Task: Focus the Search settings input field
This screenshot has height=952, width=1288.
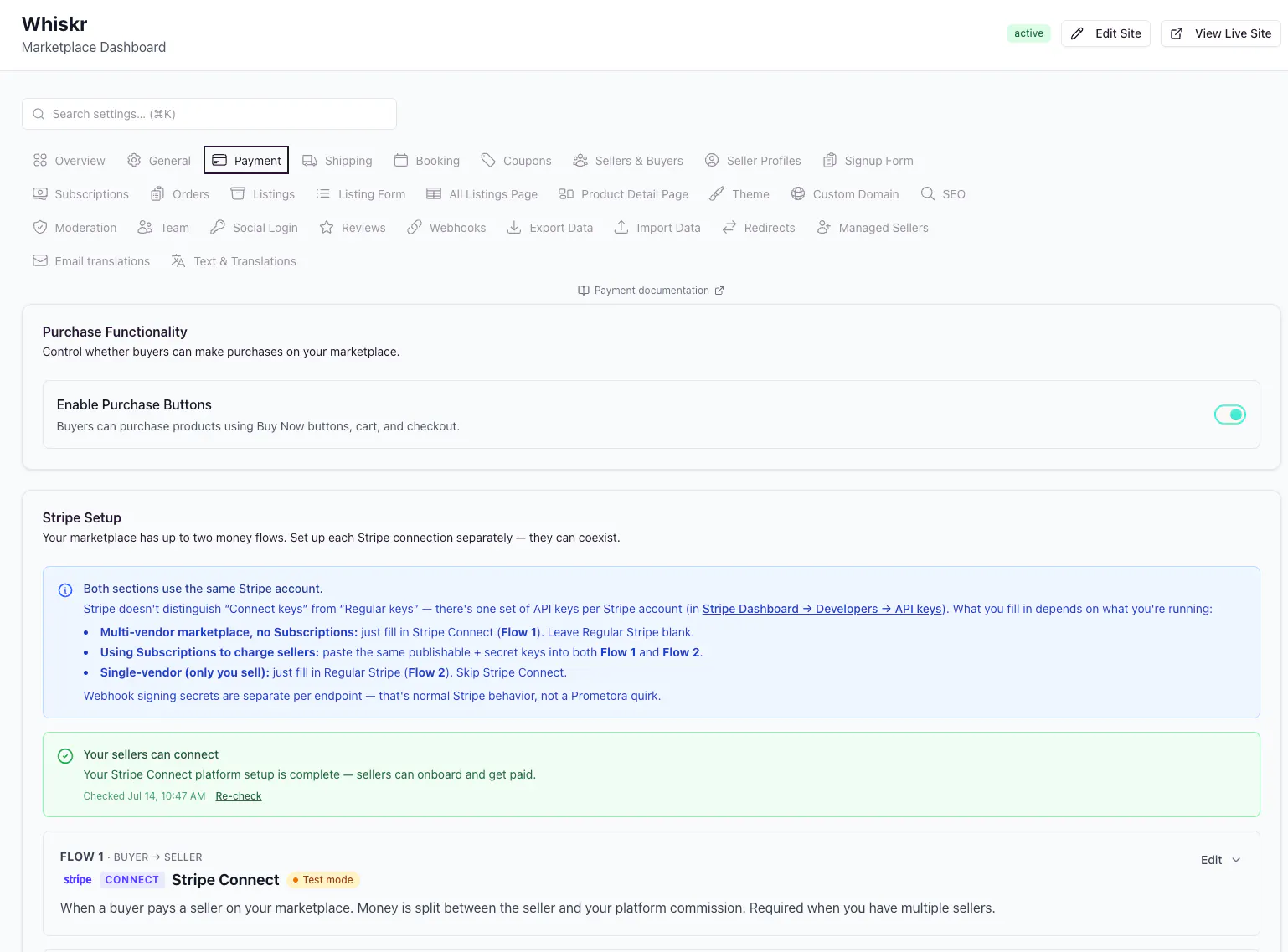Action: coord(209,114)
